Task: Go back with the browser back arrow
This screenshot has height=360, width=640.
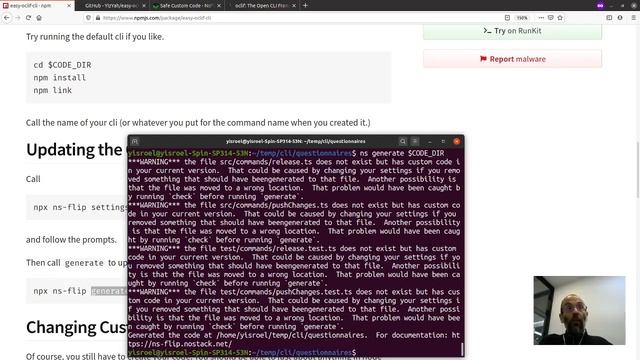Action: tap(7, 18)
